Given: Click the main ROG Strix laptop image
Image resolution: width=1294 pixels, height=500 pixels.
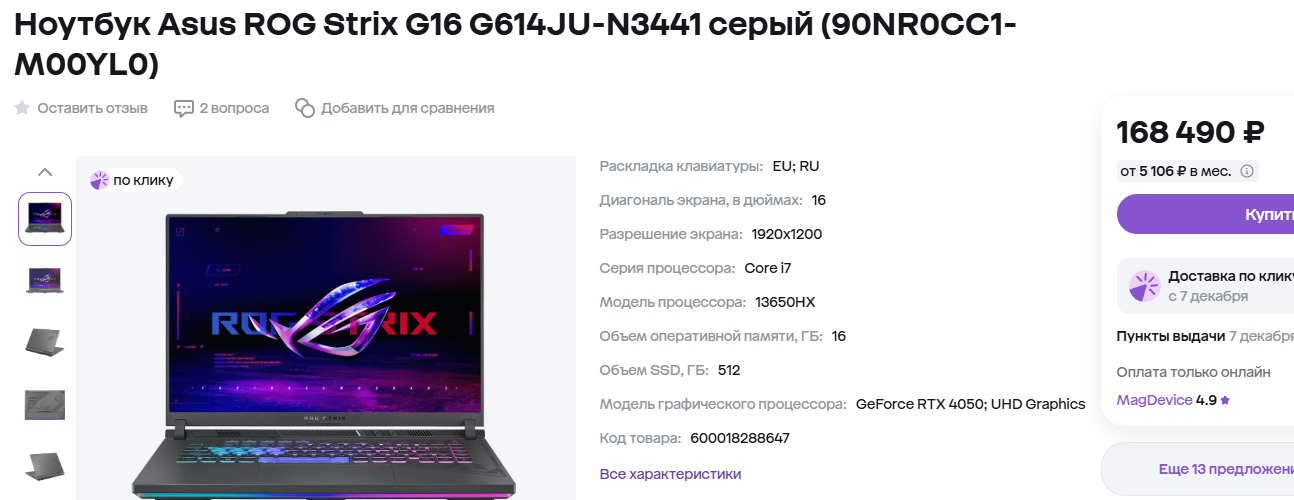Looking at the screenshot, I should [326, 353].
